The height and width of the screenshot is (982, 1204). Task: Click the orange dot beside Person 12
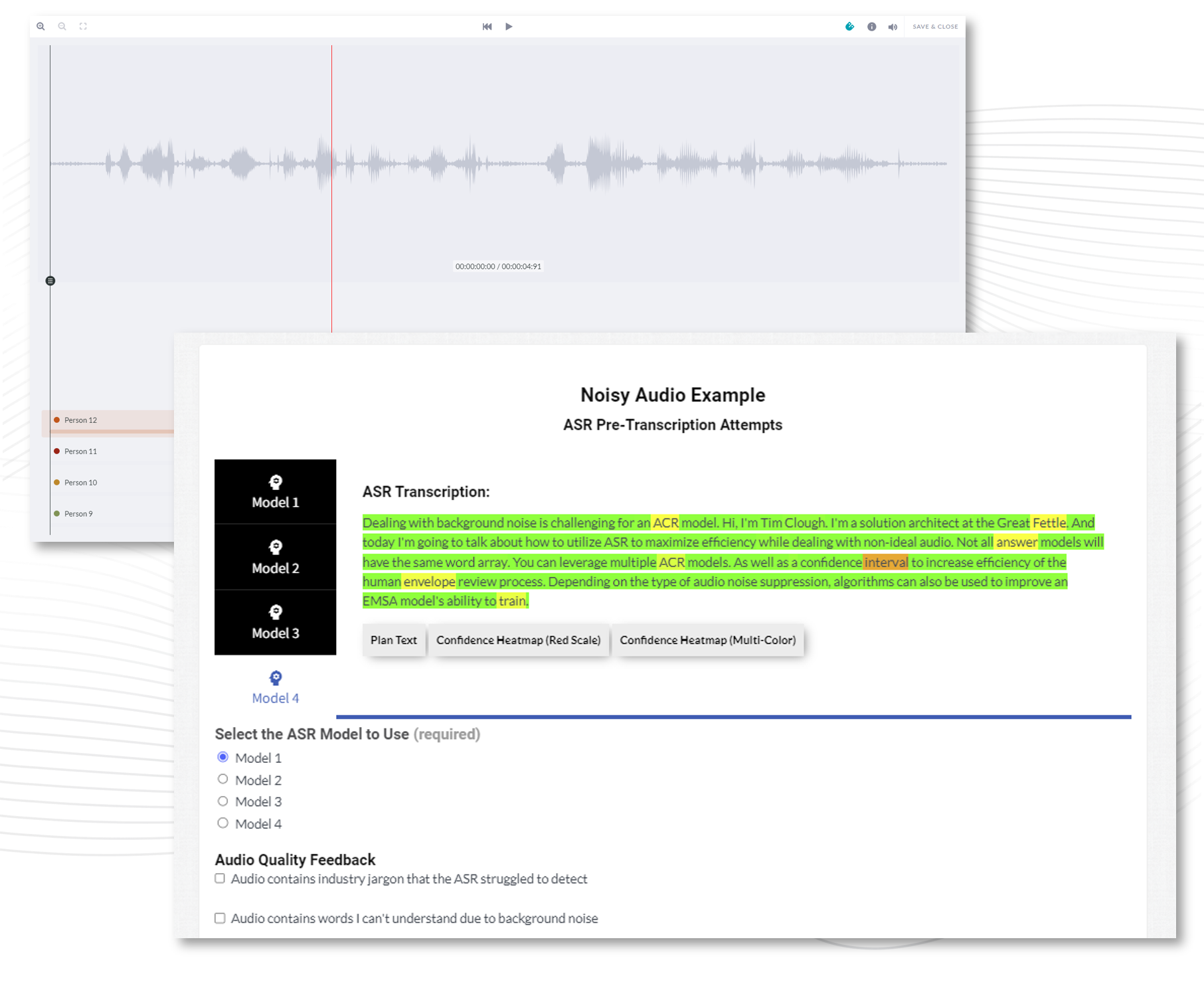pyautogui.click(x=56, y=420)
